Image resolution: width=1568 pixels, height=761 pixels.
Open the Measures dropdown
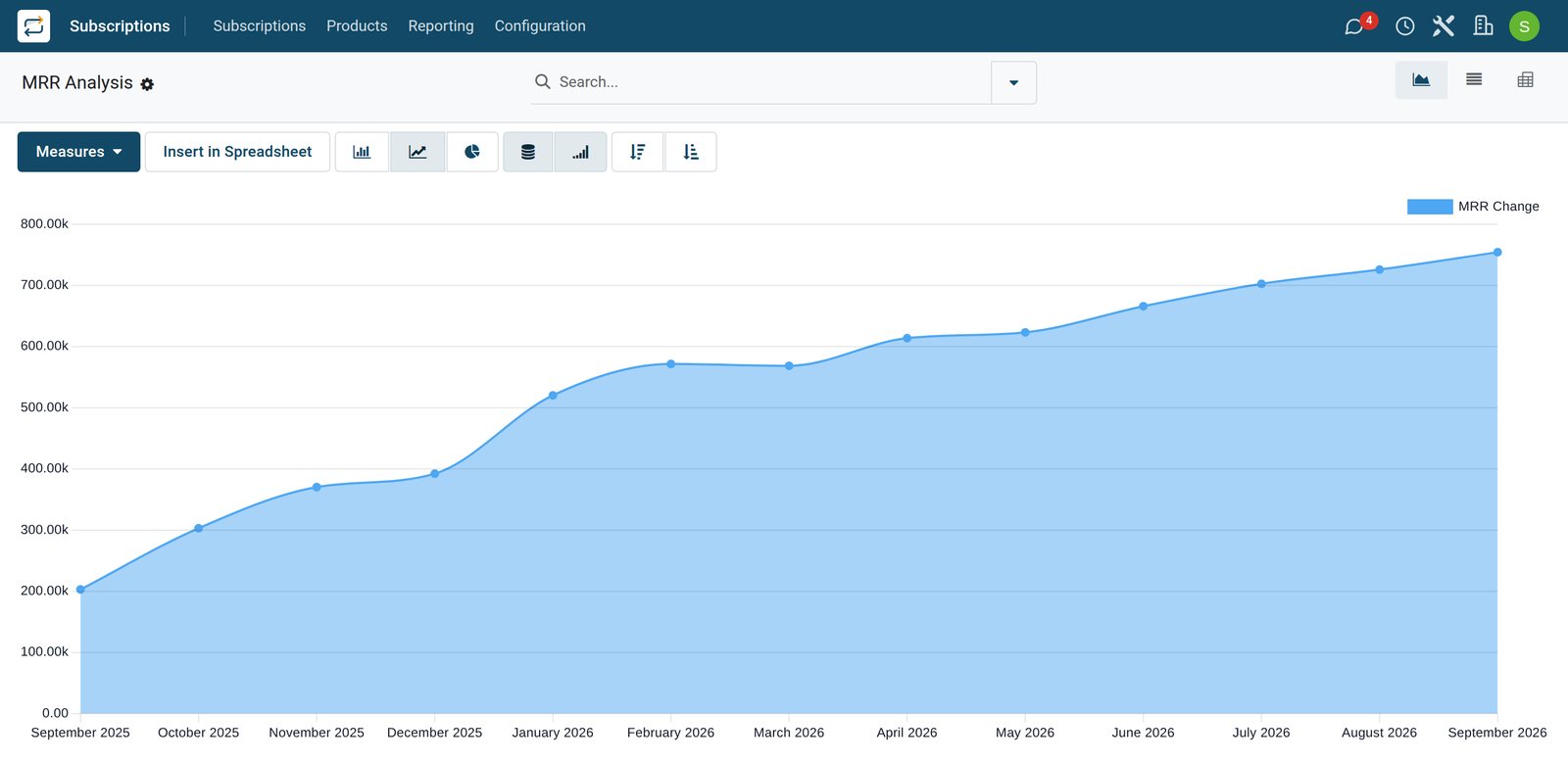[x=78, y=152]
